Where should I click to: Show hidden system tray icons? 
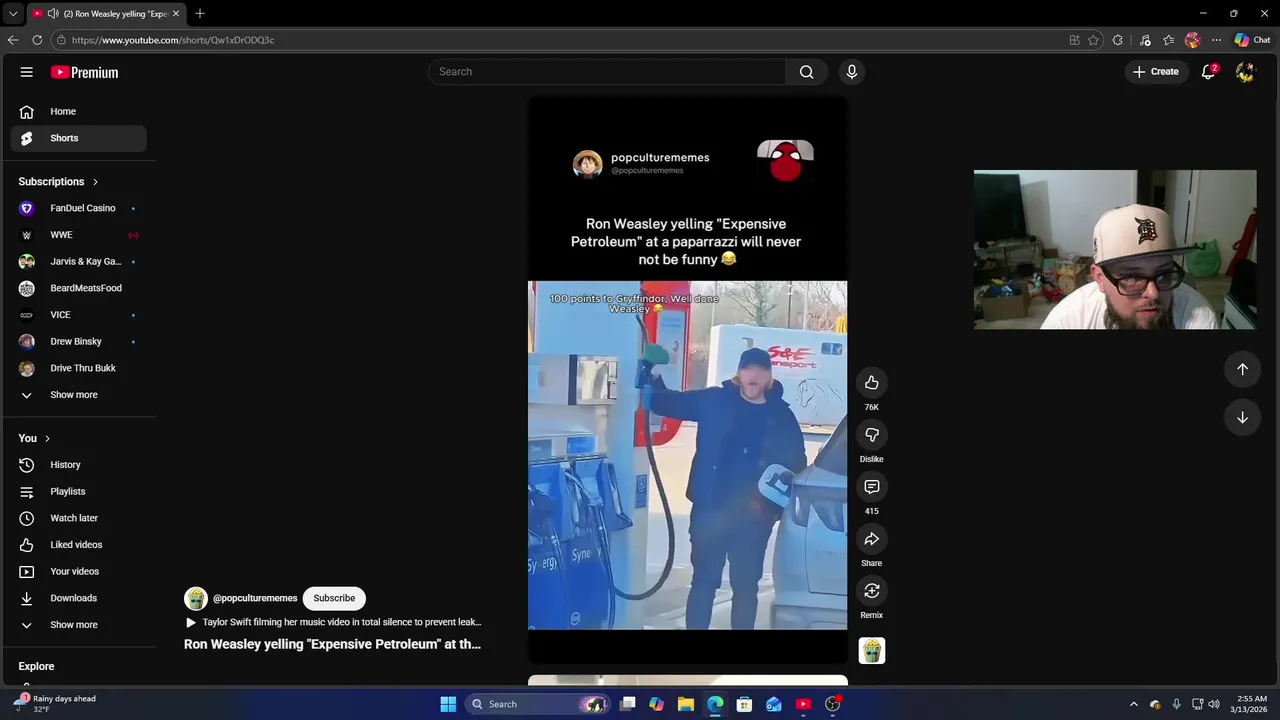[1133, 704]
